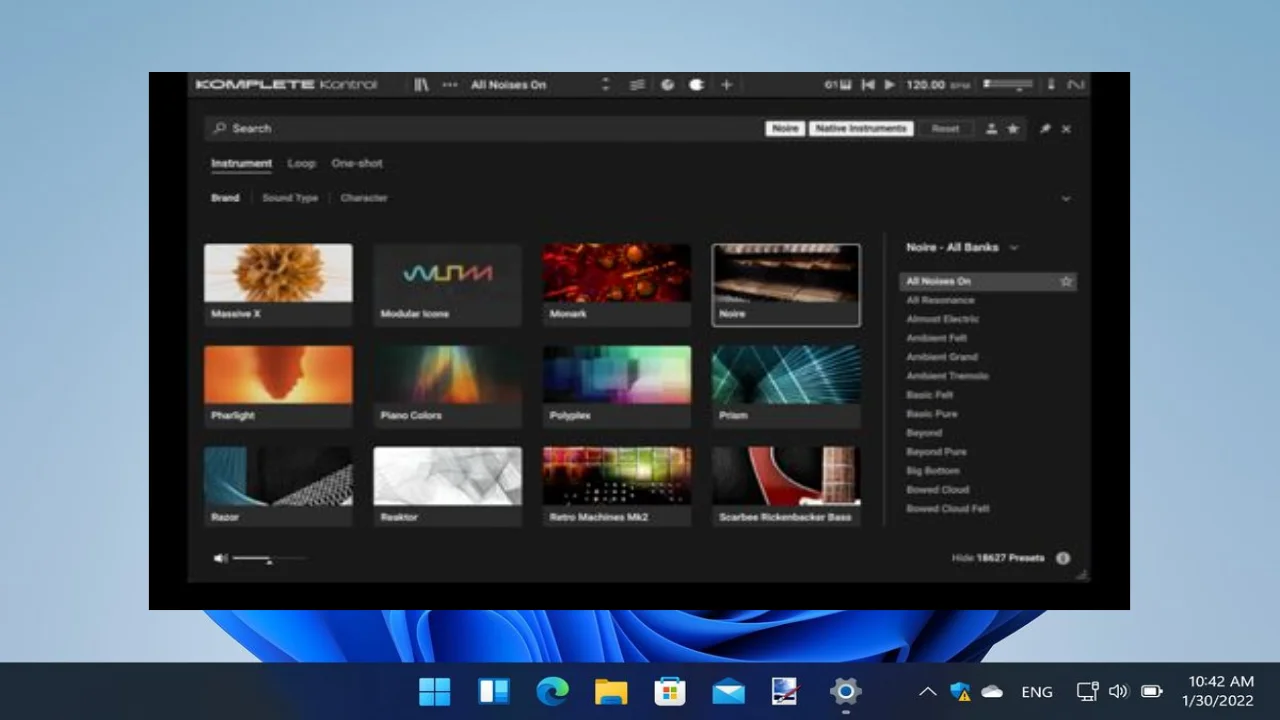Open the three-dots options menu
Viewport: 1280px width, 720px height.
pyautogui.click(x=450, y=85)
